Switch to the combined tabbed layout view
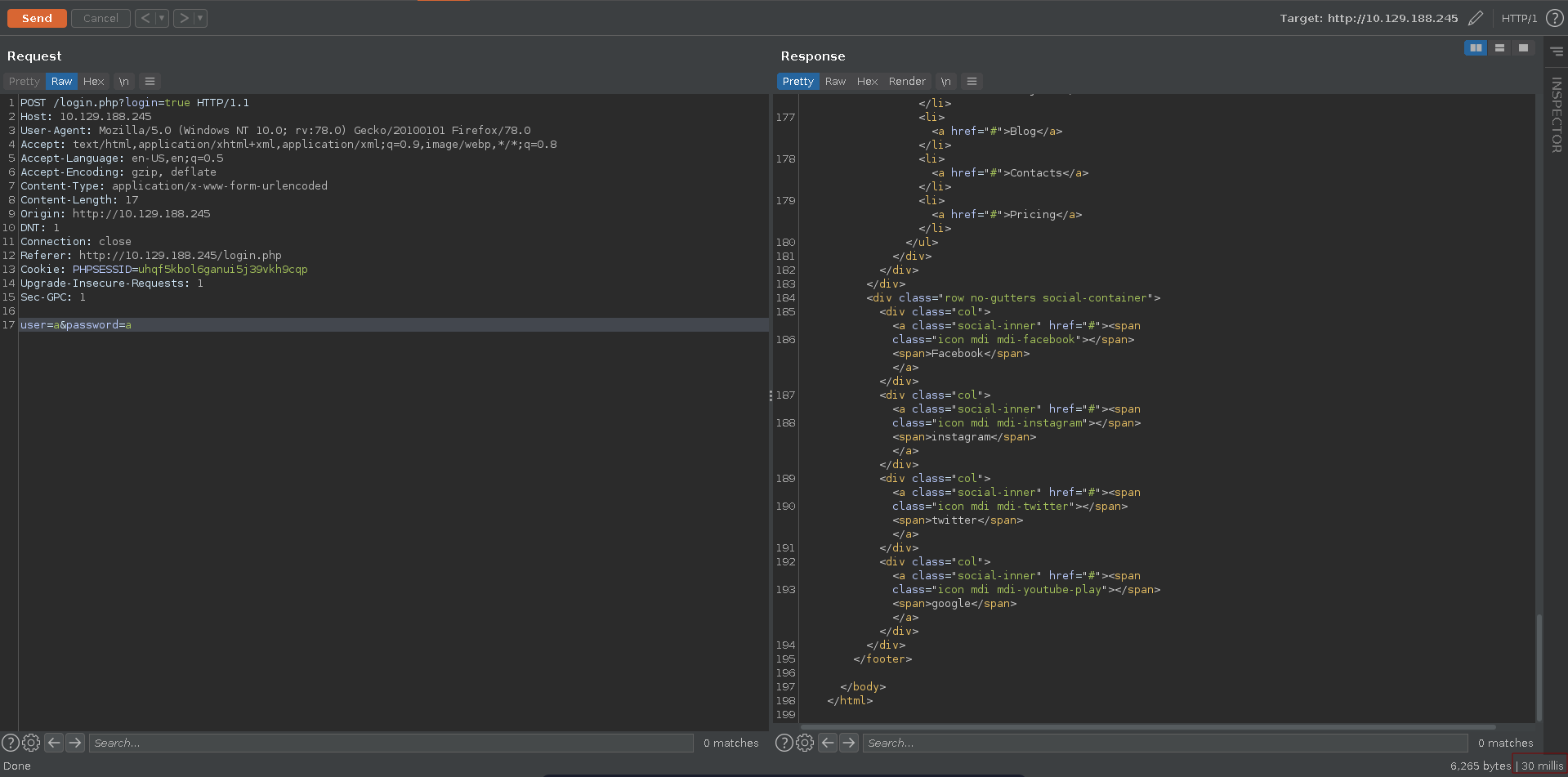Viewport: 1568px width, 777px height. [1523, 48]
